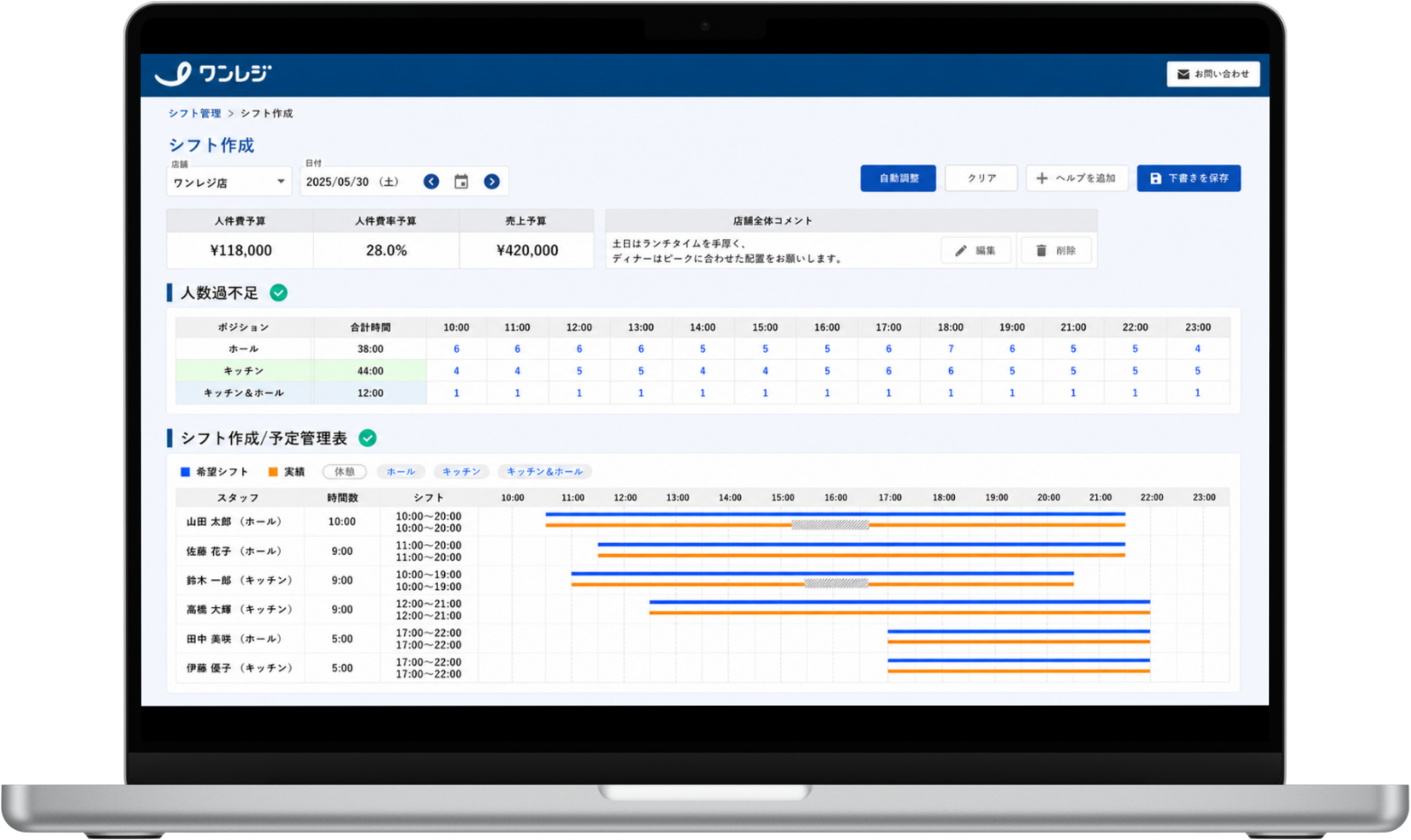Open the calendar date picker icon
Screen dimensions: 1411x840
pos(461,181)
